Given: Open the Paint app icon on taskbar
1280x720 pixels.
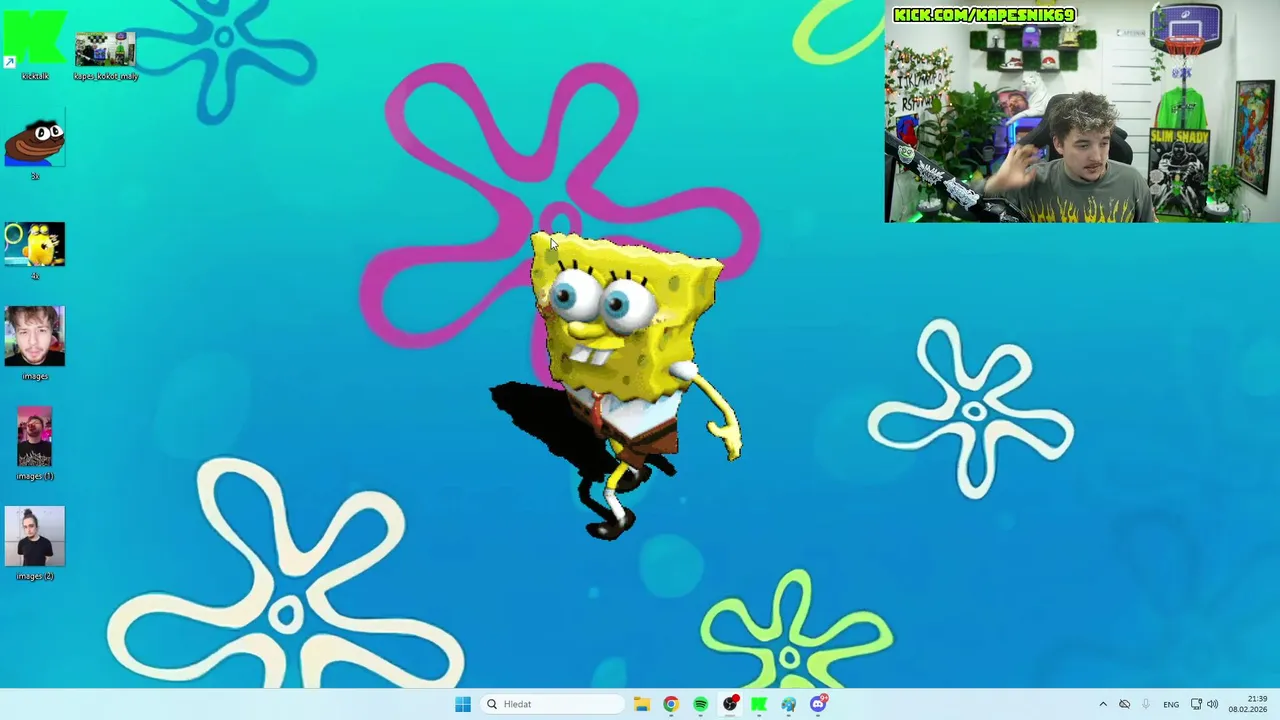Looking at the screenshot, I should [789, 704].
